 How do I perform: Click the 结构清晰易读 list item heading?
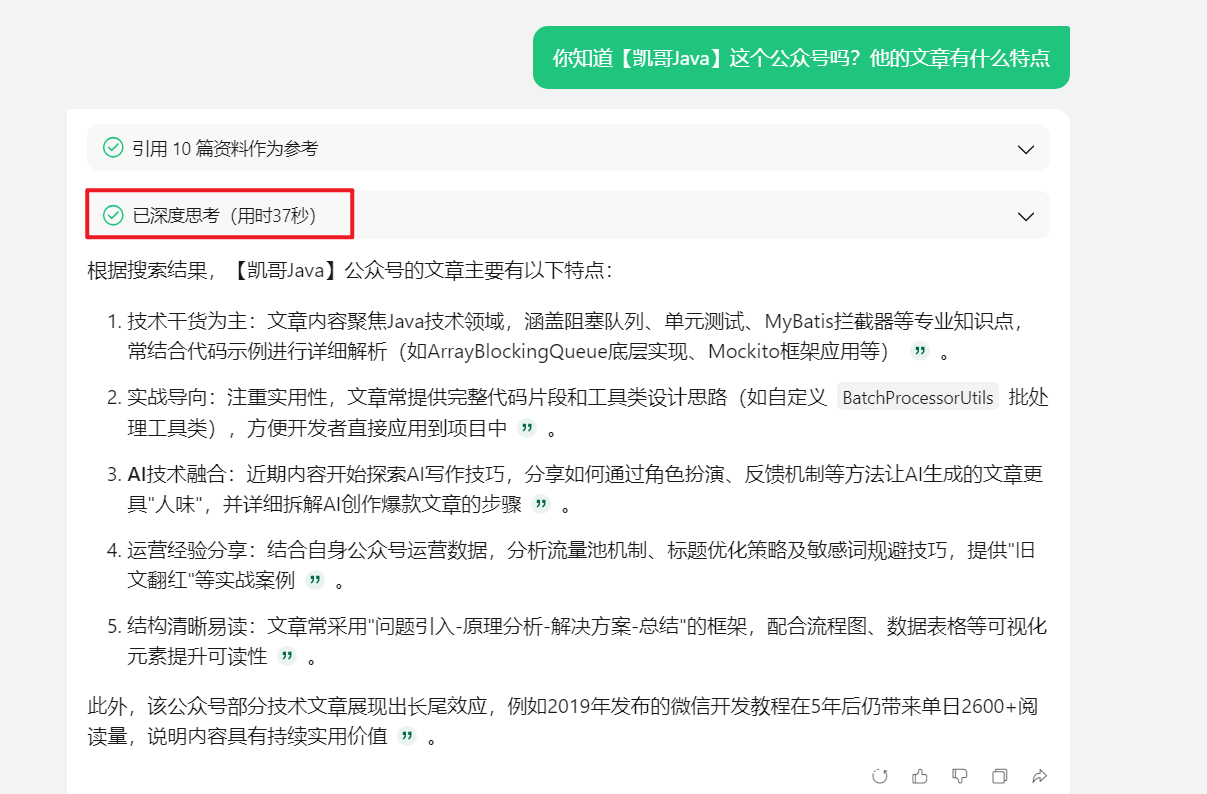(x=186, y=626)
